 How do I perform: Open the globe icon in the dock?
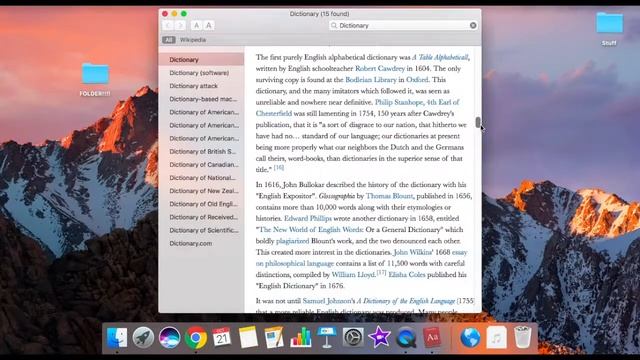470,338
